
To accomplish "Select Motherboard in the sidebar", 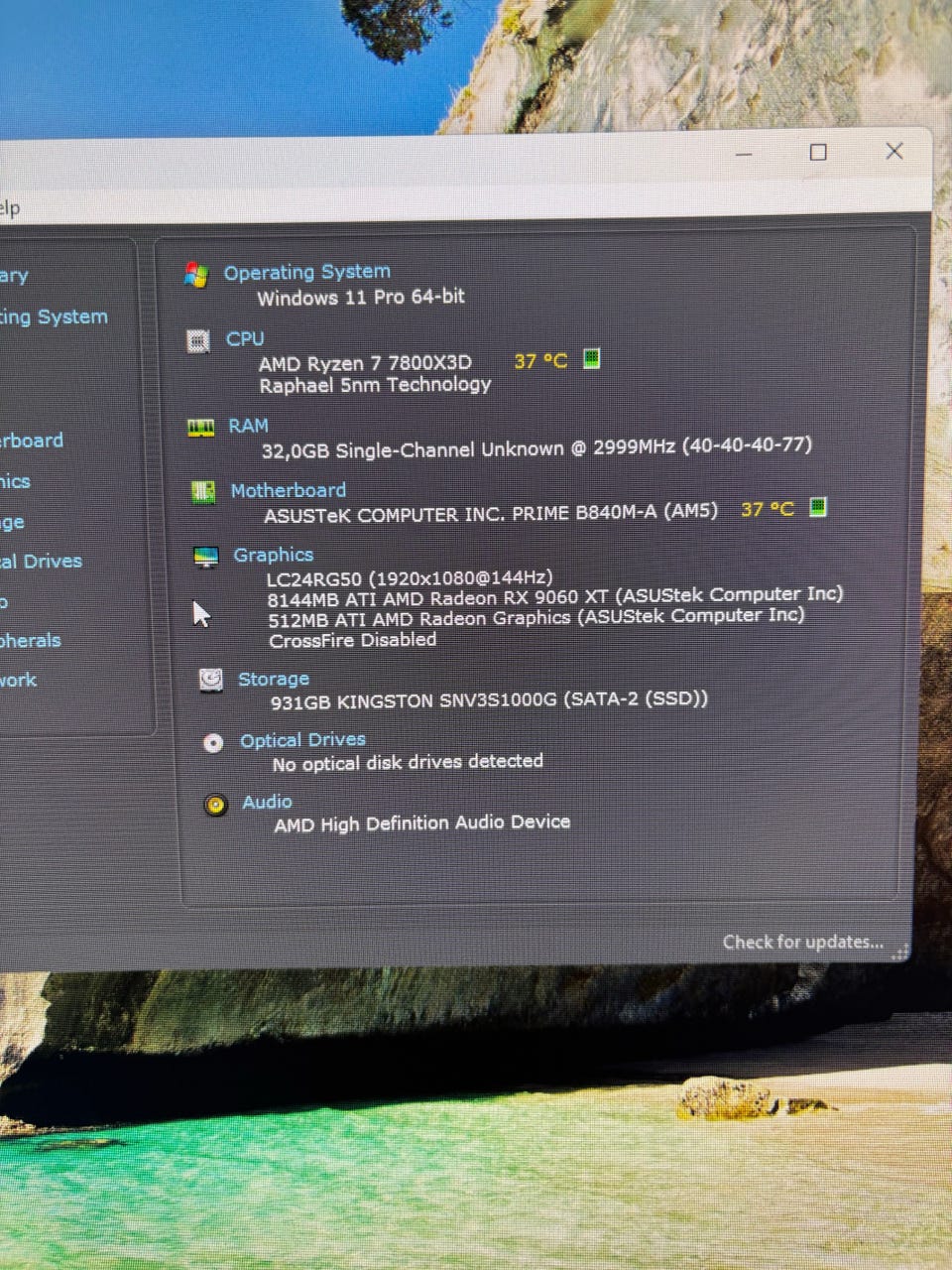I will pyautogui.click(x=32, y=441).
